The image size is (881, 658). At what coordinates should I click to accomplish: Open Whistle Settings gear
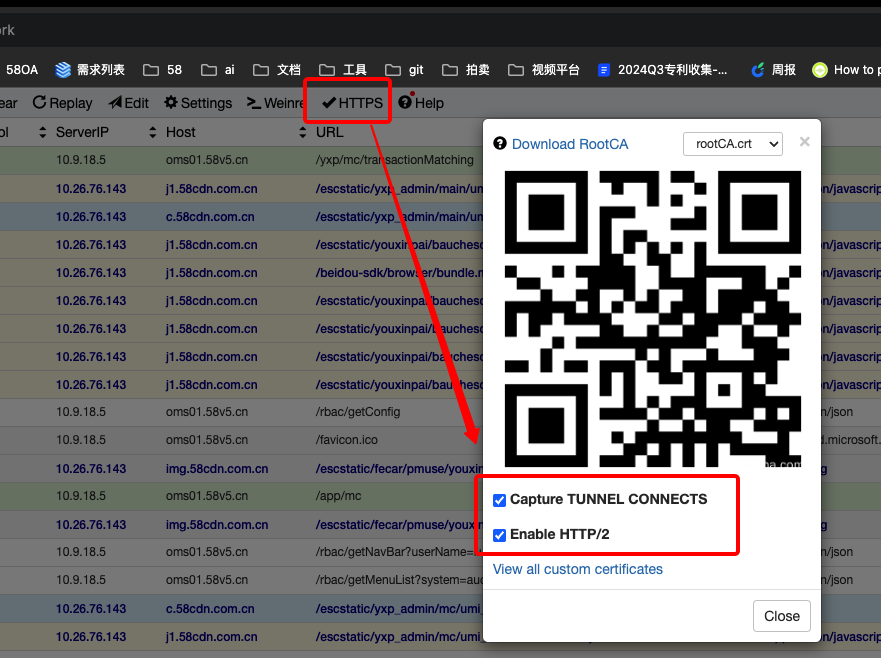(x=198, y=103)
